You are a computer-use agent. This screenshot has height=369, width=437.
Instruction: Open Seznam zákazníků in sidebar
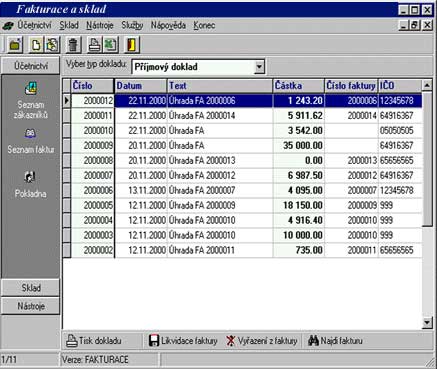pyautogui.click(x=31, y=101)
